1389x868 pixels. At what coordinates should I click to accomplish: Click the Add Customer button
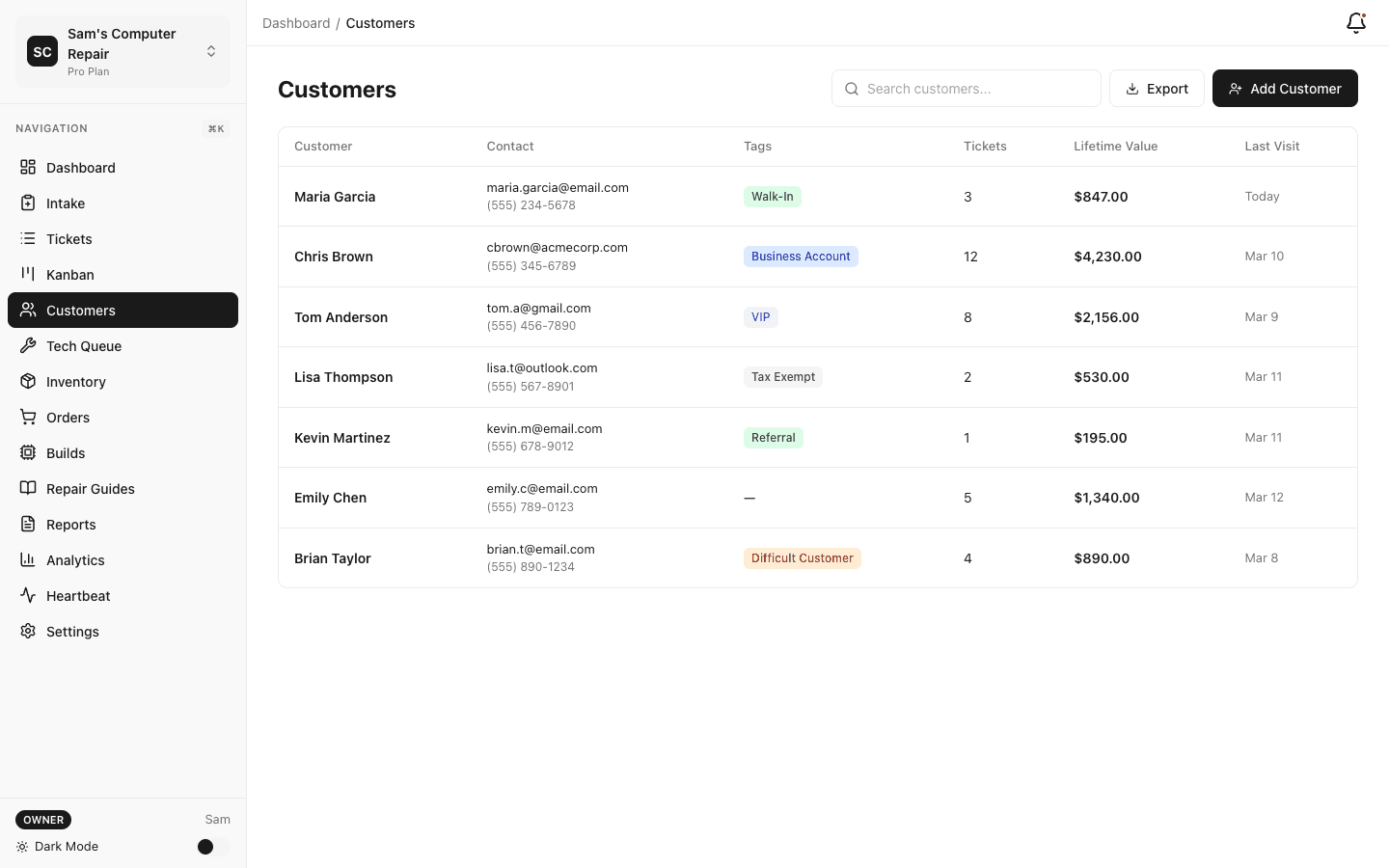coord(1285,88)
